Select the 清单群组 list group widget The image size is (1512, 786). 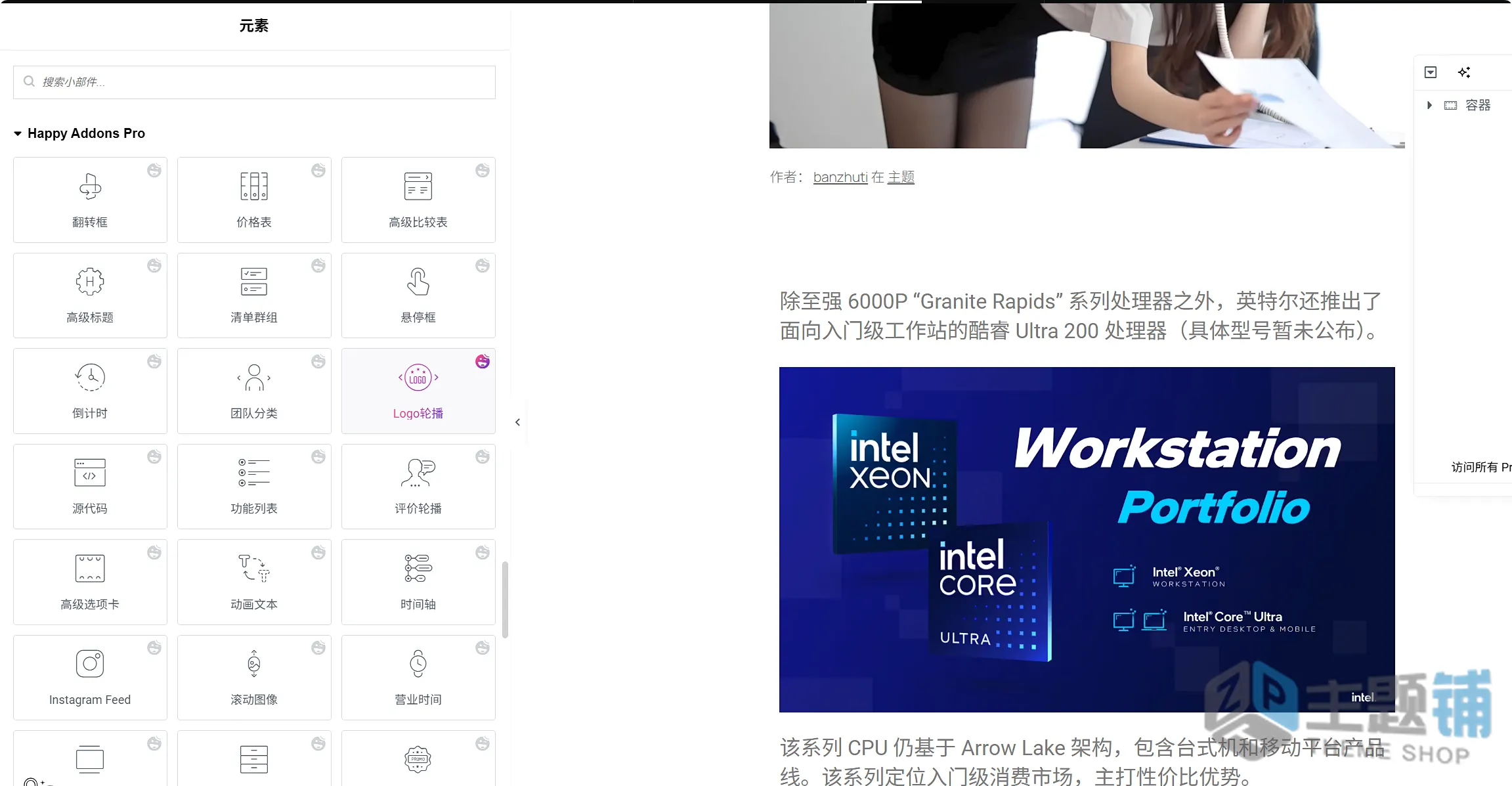pos(254,295)
